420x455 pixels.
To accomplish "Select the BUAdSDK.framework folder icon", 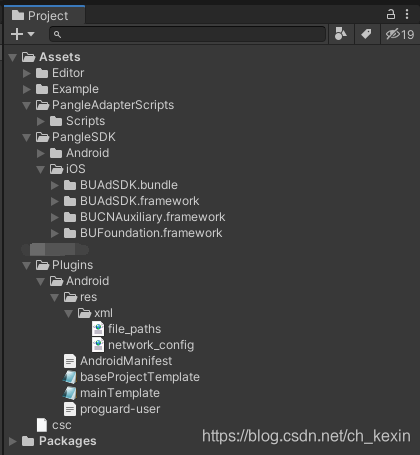I will (70, 201).
